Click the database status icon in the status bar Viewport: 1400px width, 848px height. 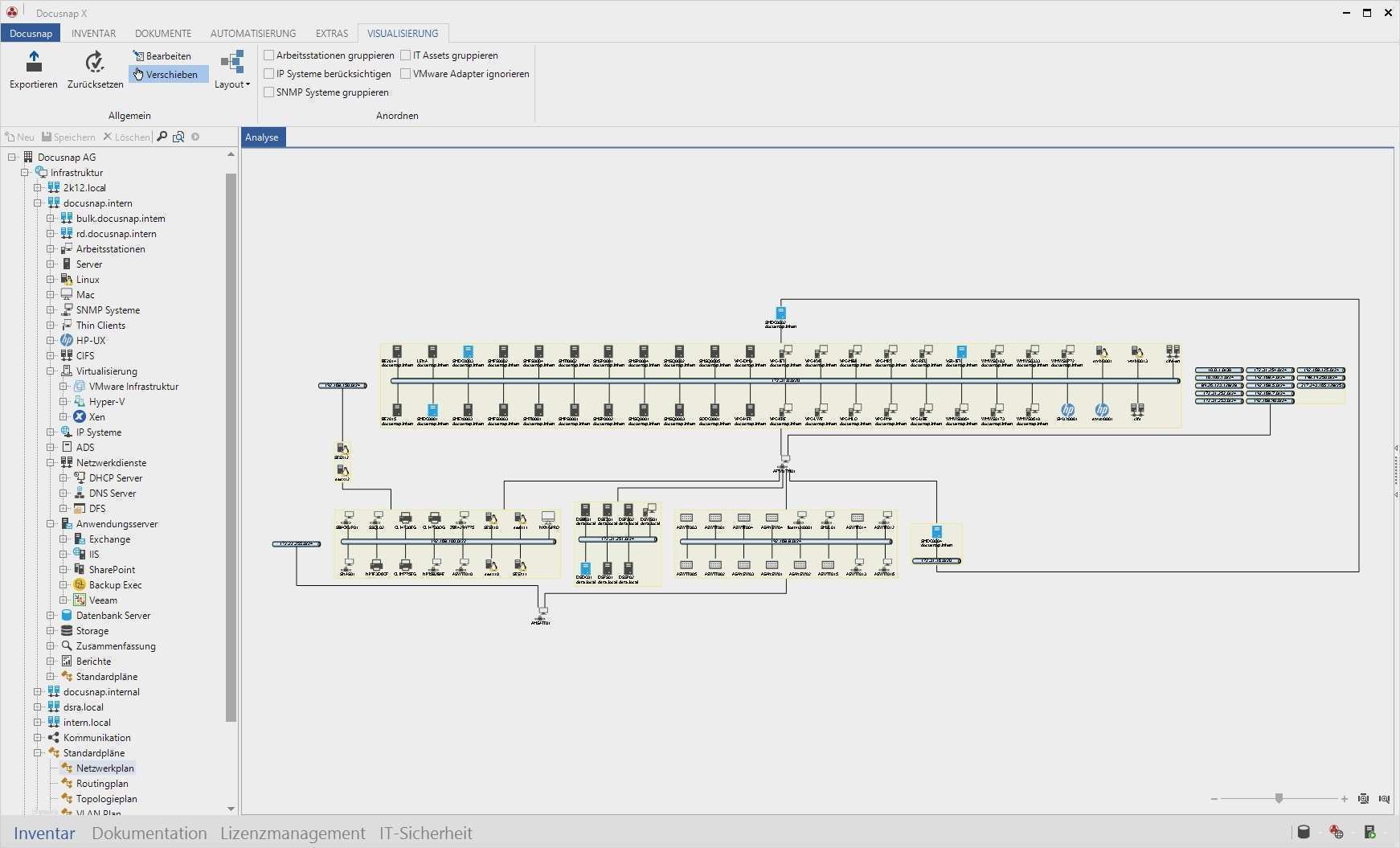coord(1305,832)
